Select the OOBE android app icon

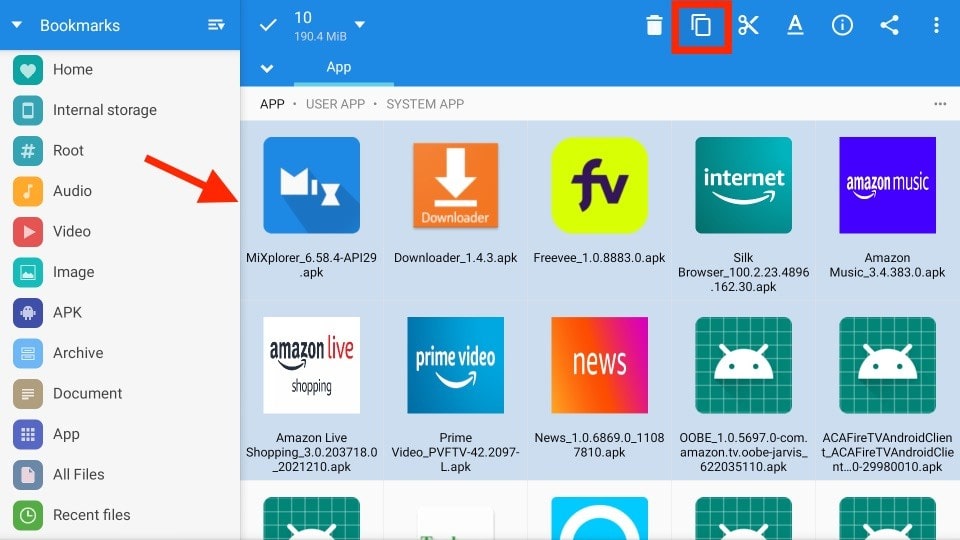coord(743,365)
